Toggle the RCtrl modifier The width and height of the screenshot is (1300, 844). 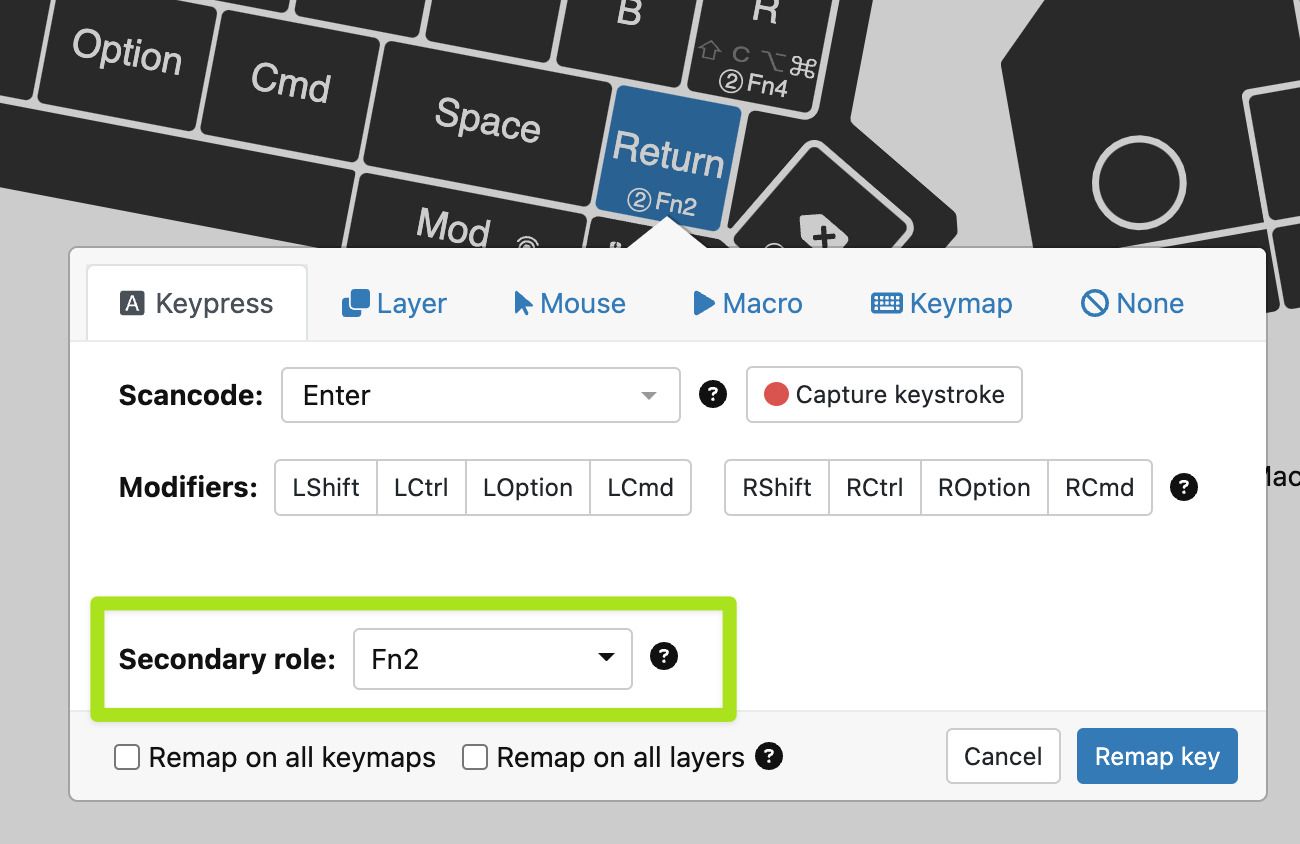click(x=874, y=487)
